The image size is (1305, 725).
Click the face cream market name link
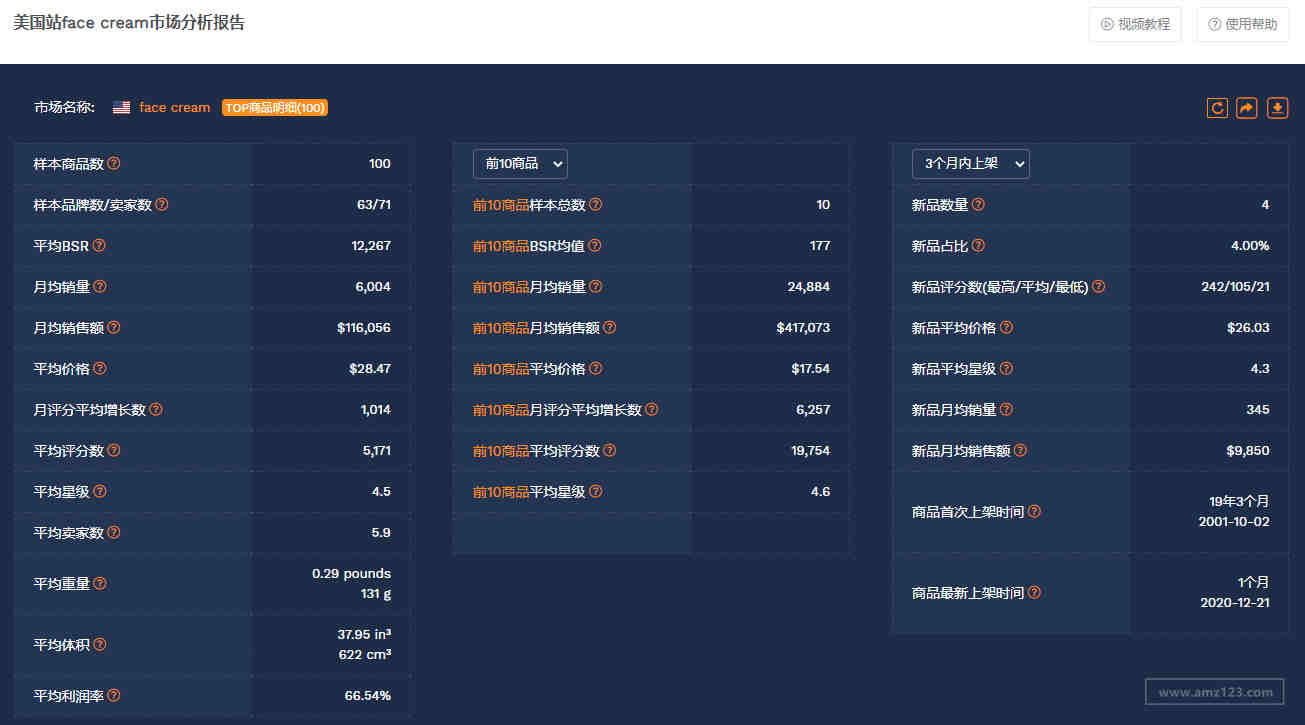175,108
